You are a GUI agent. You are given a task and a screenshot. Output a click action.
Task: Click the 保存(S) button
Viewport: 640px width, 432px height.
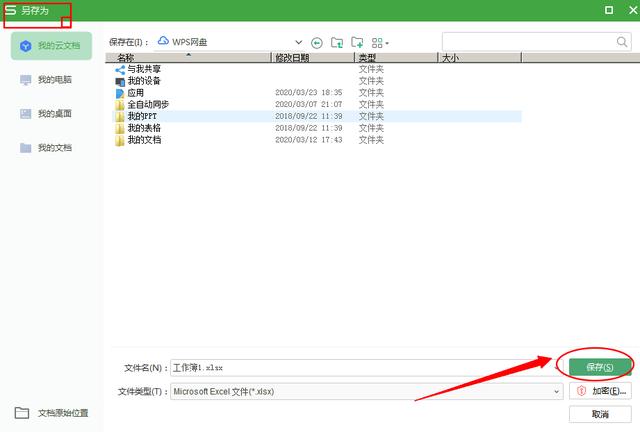coord(600,367)
